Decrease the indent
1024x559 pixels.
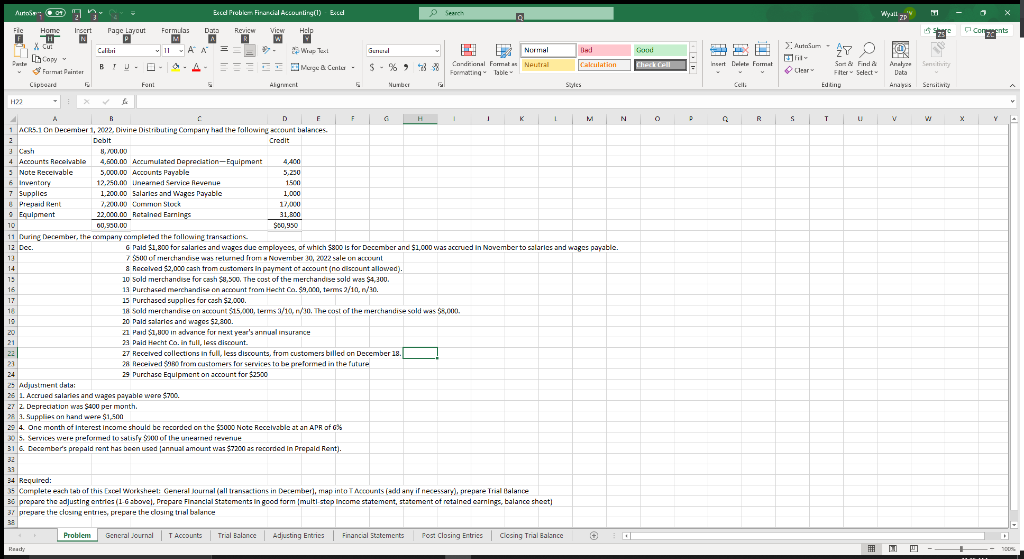[x=266, y=67]
